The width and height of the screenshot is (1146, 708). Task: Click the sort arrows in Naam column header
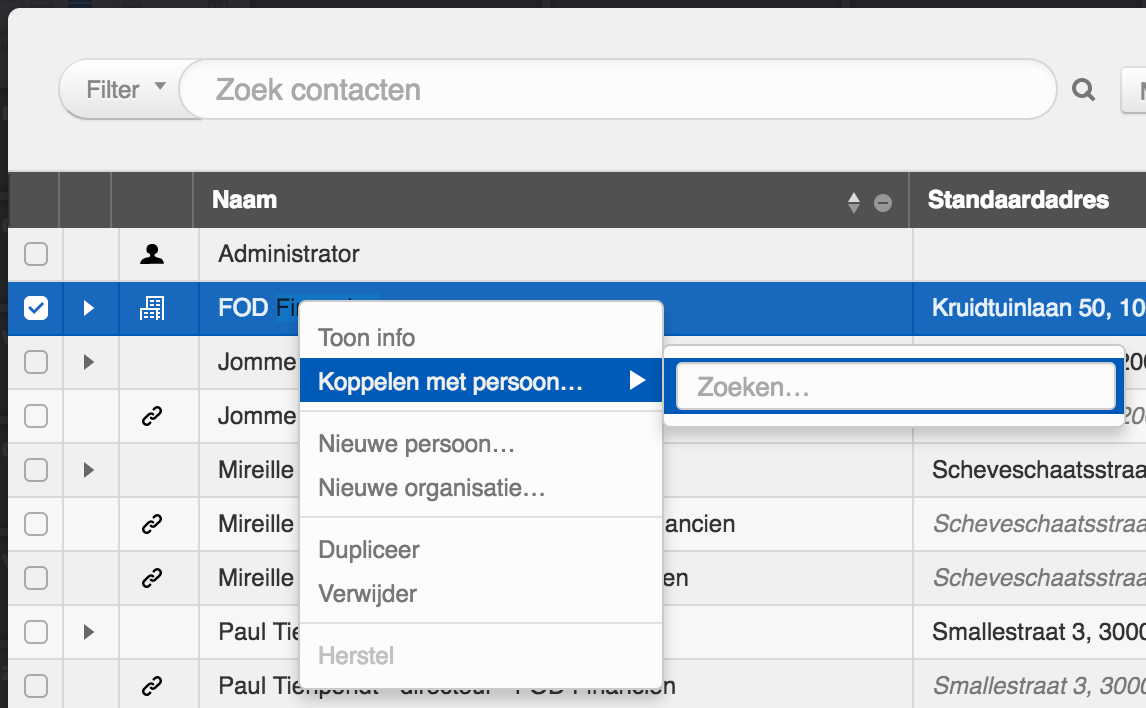click(x=853, y=202)
